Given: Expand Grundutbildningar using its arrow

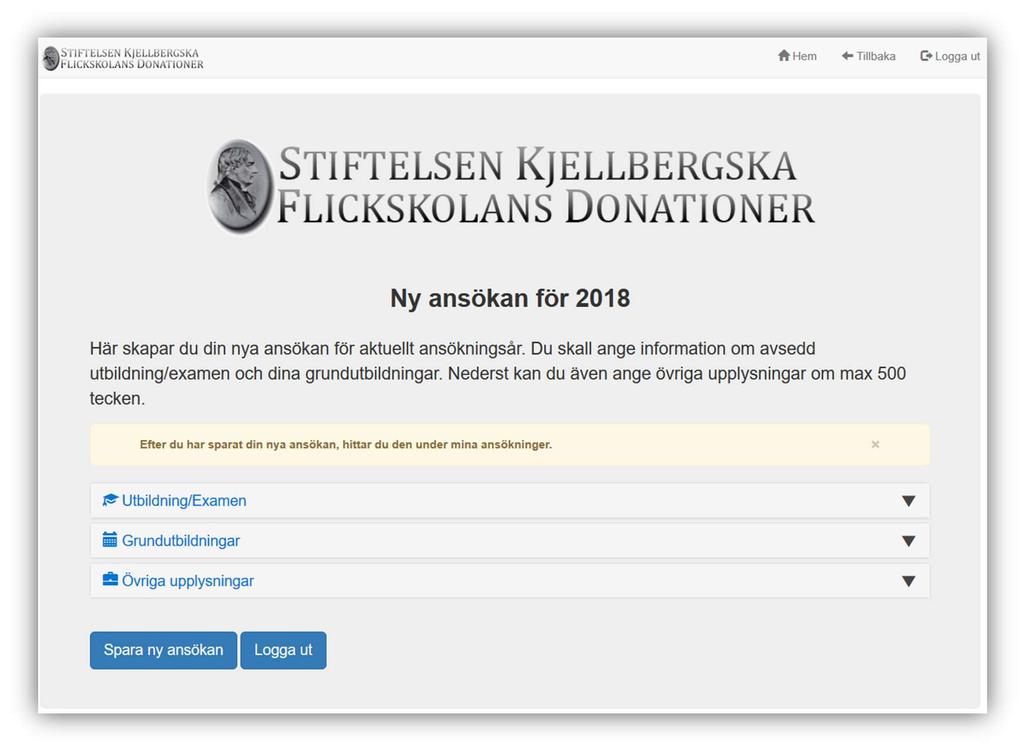Looking at the screenshot, I should tap(908, 541).
